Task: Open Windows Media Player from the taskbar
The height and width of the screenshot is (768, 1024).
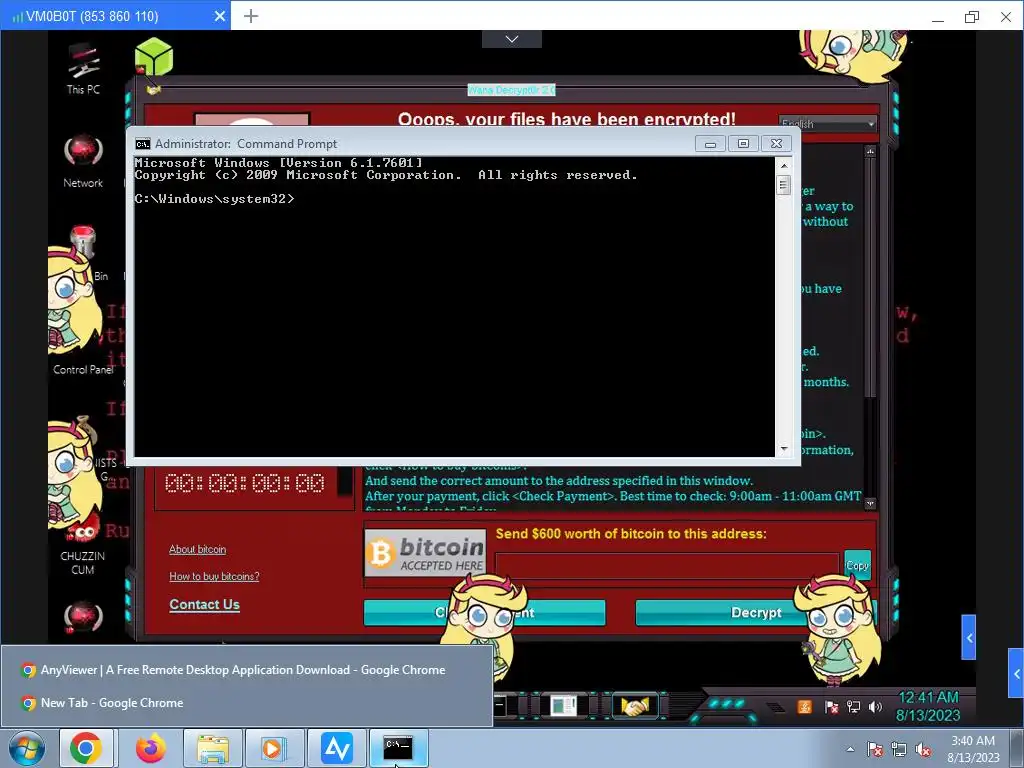Action: [x=273, y=748]
